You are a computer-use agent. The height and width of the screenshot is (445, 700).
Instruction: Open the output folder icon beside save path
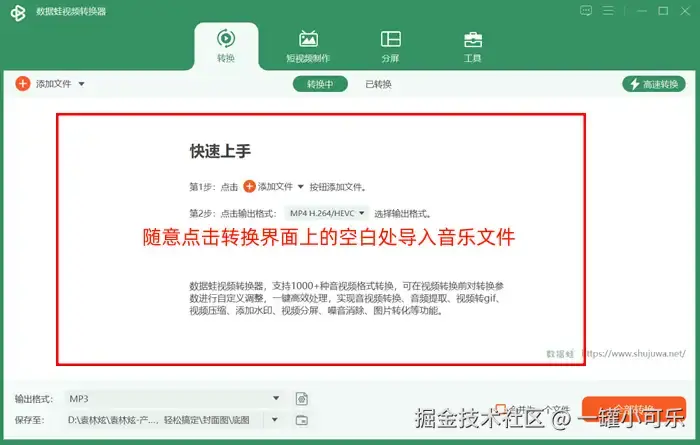tap(302, 420)
